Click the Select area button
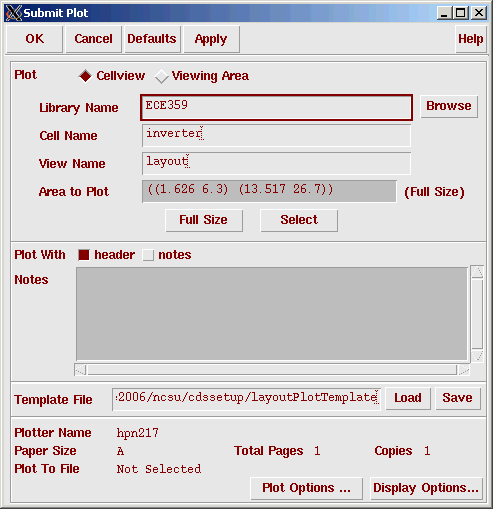Image resolution: width=493 pixels, height=509 pixels. (299, 220)
